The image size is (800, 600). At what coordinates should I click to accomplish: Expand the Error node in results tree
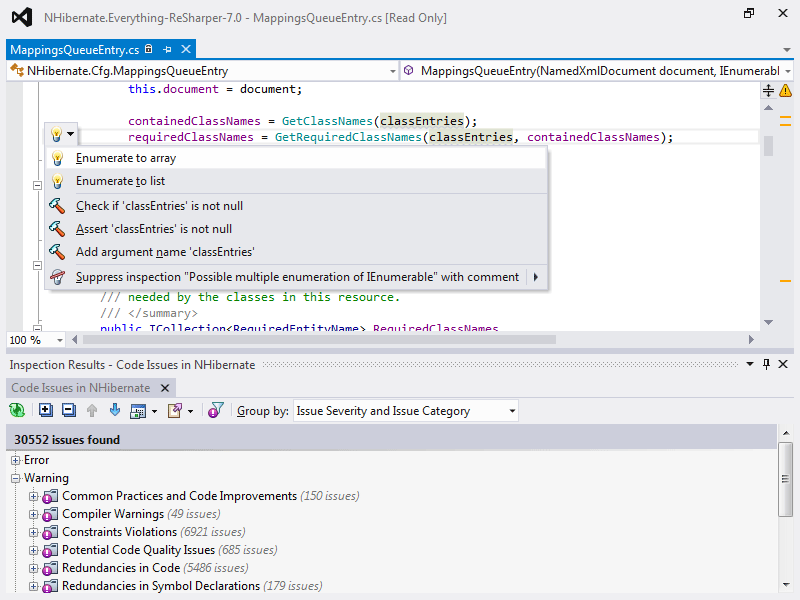pyautogui.click(x=16, y=460)
